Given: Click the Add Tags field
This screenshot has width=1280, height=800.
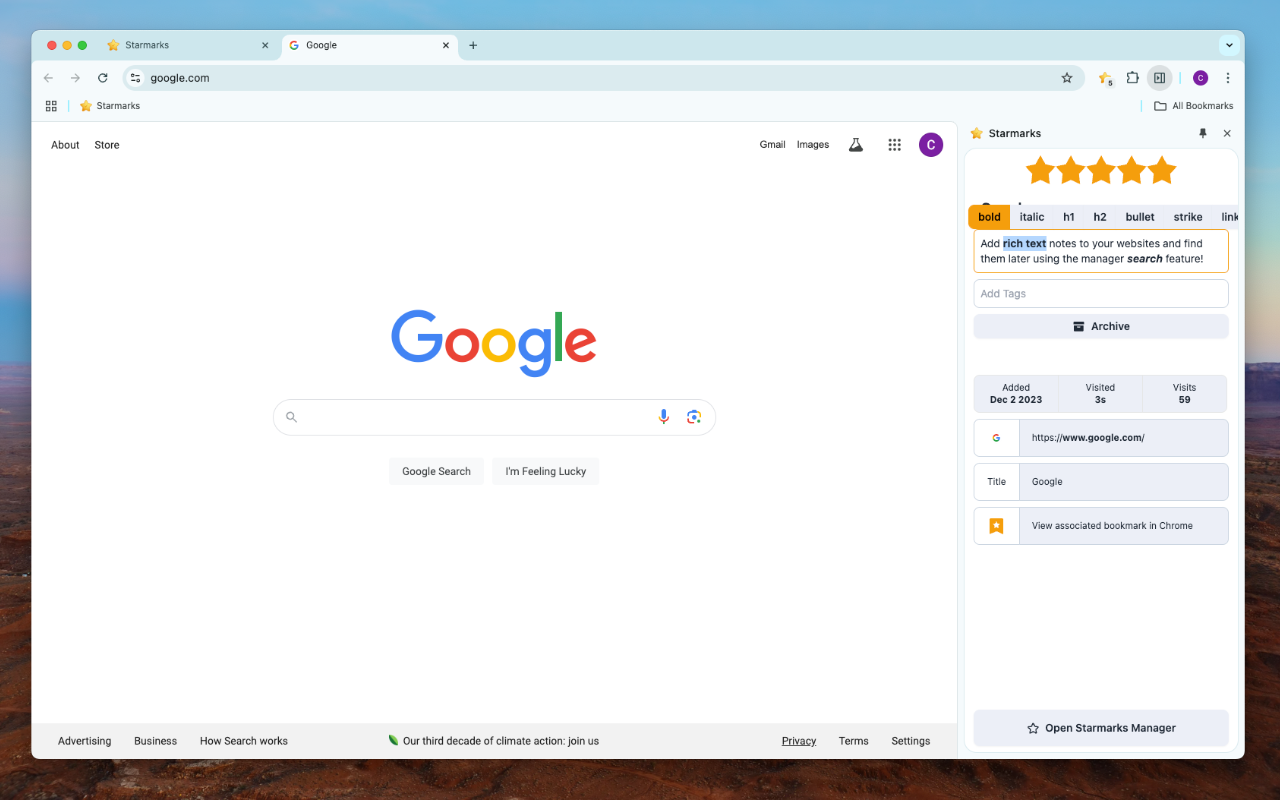Looking at the screenshot, I should point(1101,294).
